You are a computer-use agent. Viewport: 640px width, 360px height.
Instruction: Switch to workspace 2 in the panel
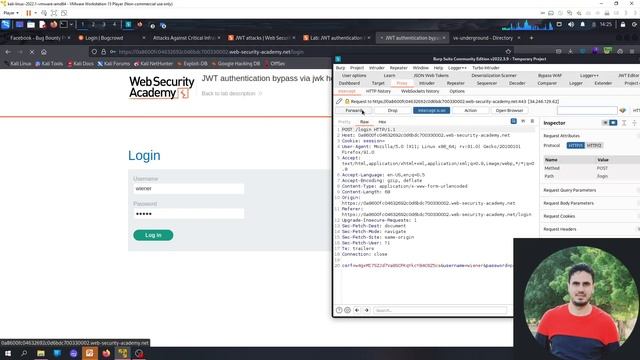click(93, 24)
